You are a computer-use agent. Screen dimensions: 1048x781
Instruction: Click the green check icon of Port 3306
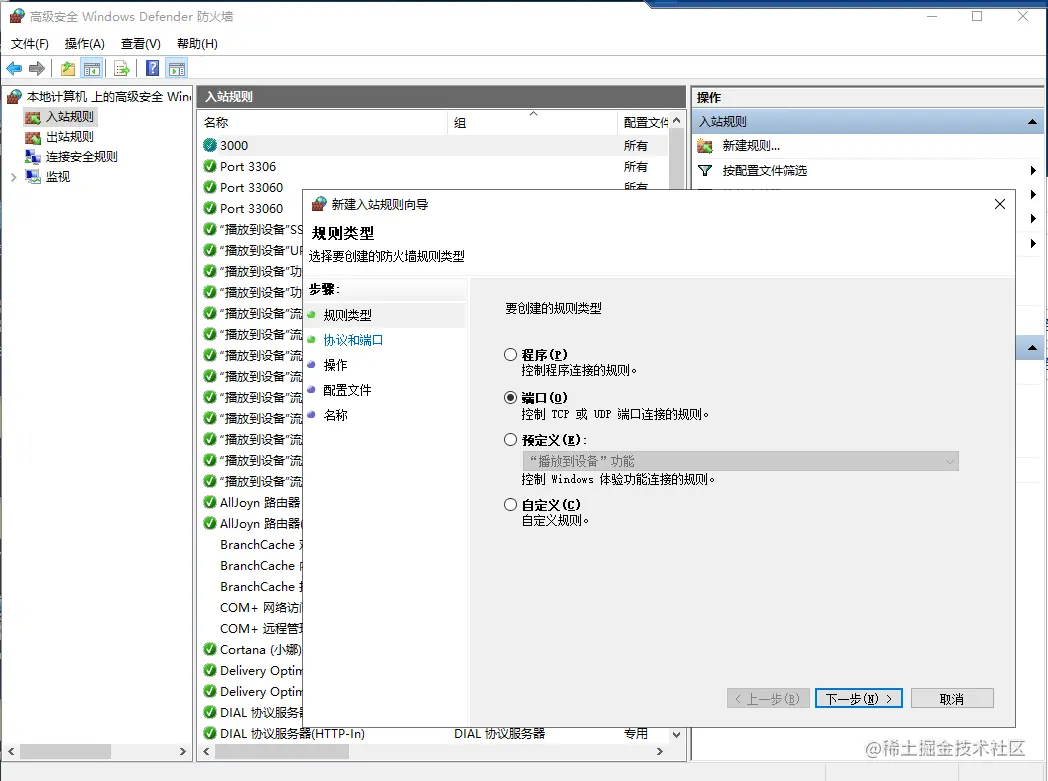coord(210,166)
